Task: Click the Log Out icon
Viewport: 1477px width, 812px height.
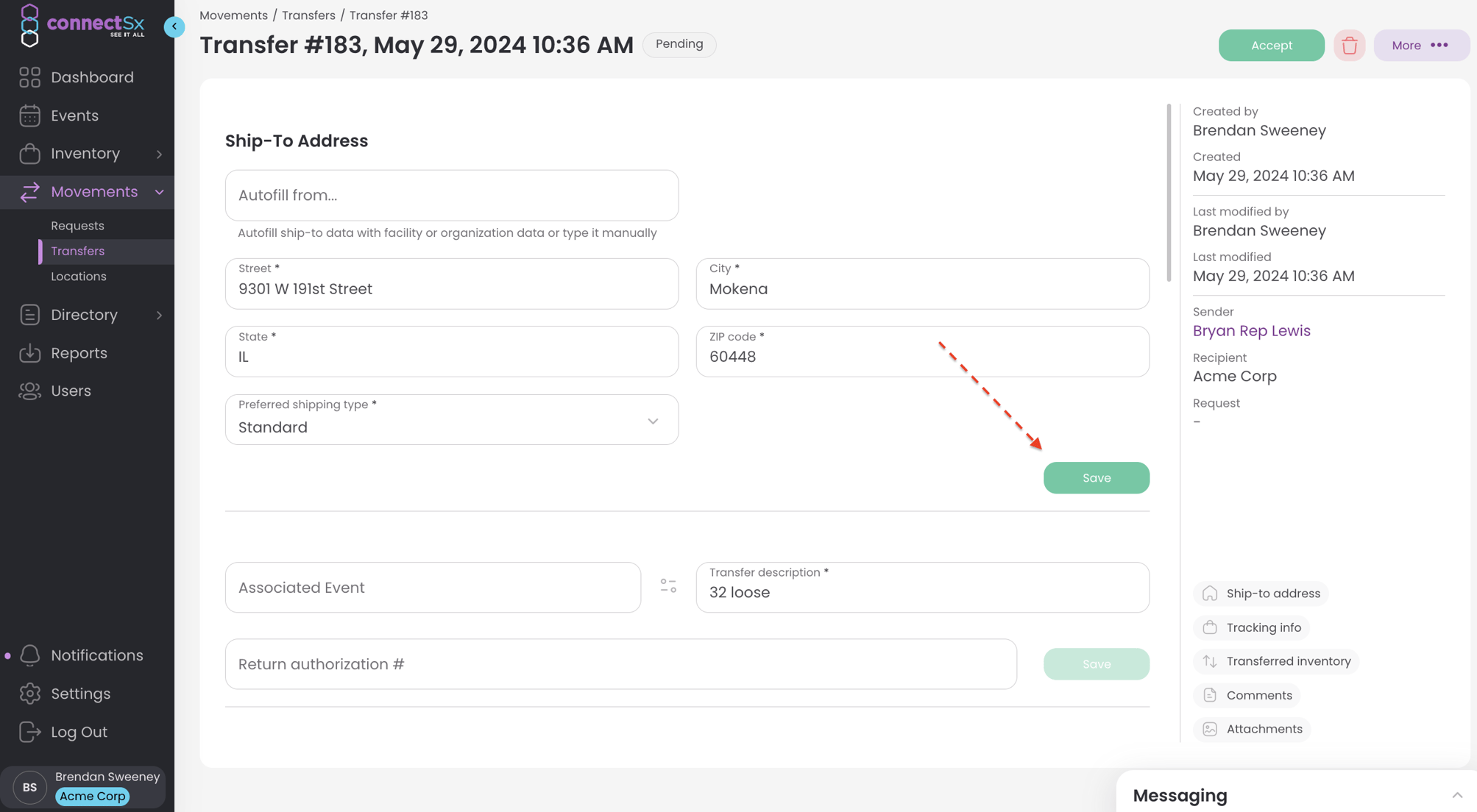Action: point(29,732)
